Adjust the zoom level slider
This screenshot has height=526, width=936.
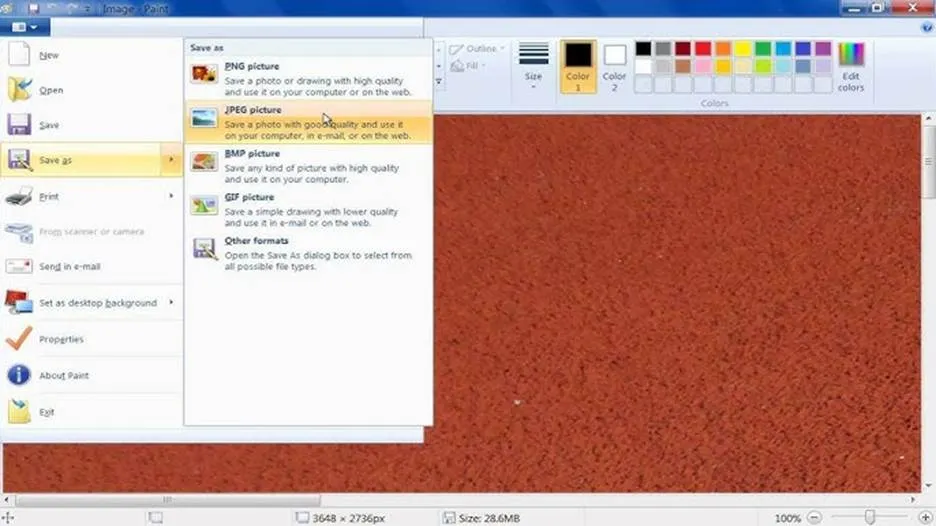[870, 517]
